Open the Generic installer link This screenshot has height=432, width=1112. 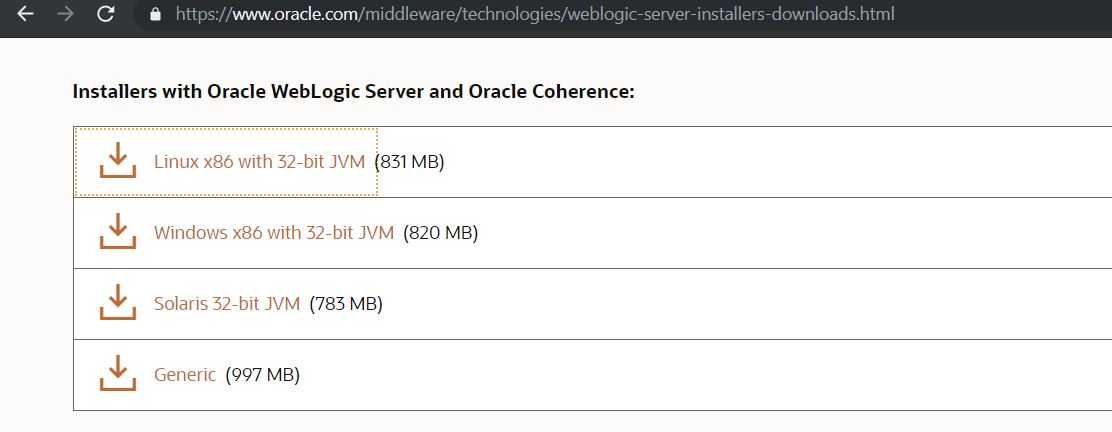click(184, 375)
